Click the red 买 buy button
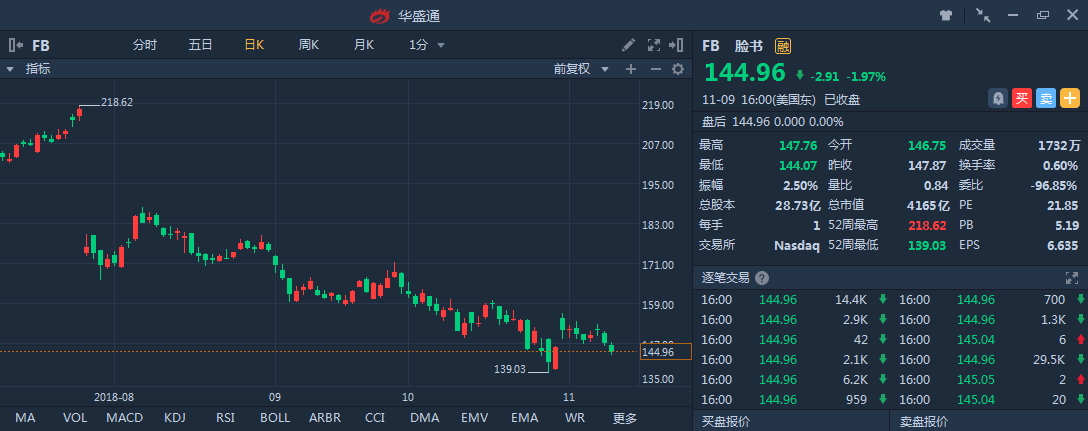Viewport: 1088px width, 431px height. [x=1021, y=98]
